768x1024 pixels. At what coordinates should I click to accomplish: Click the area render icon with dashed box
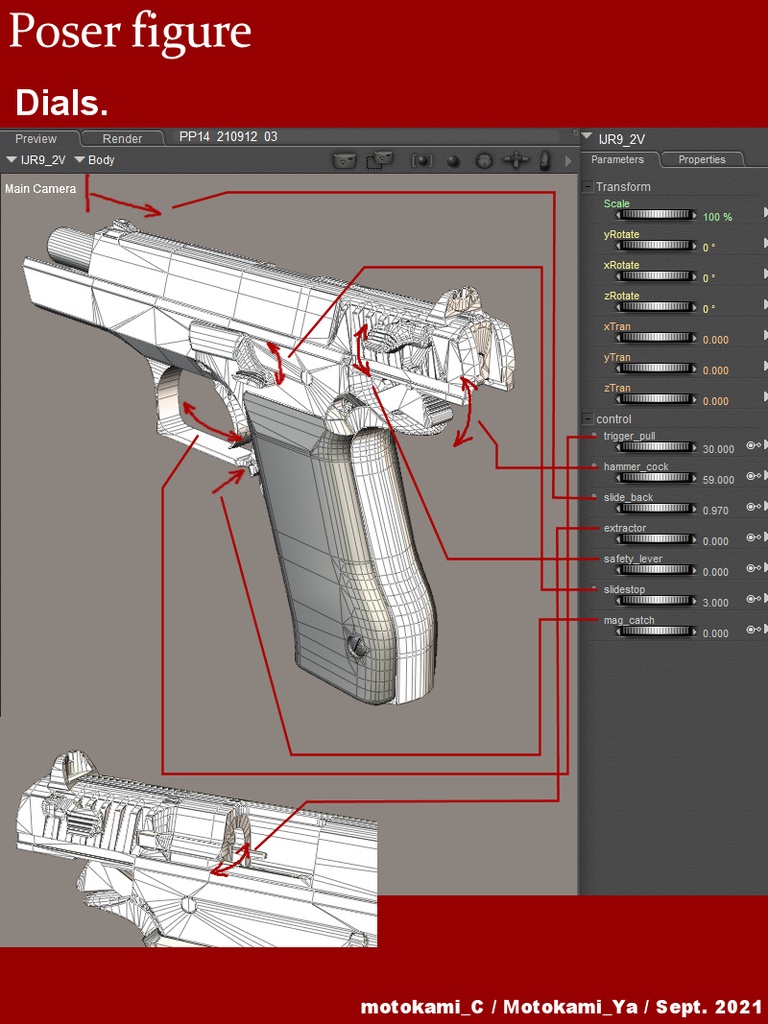click(x=380, y=160)
